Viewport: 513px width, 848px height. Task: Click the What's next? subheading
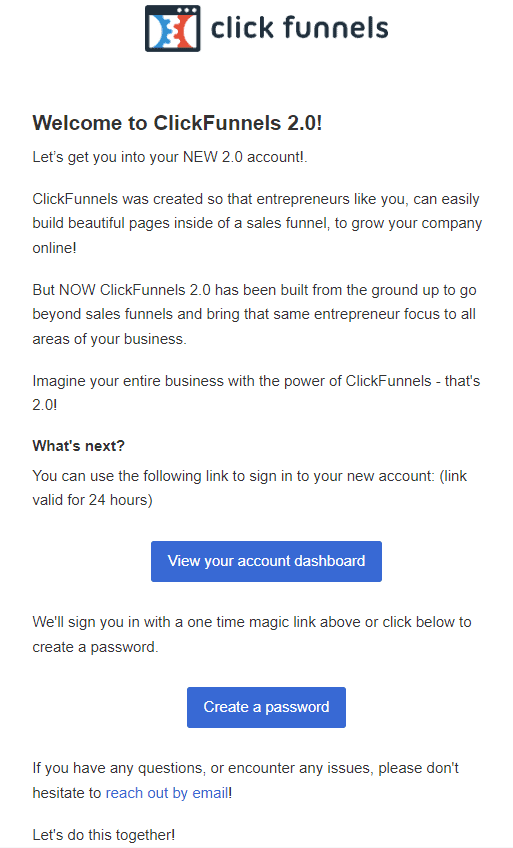coord(78,446)
